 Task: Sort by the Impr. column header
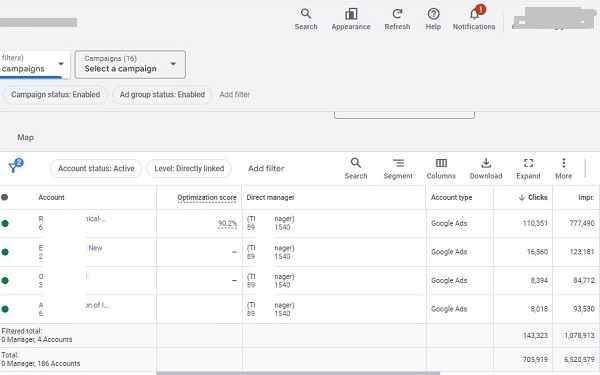pyautogui.click(x=586, y=197)
